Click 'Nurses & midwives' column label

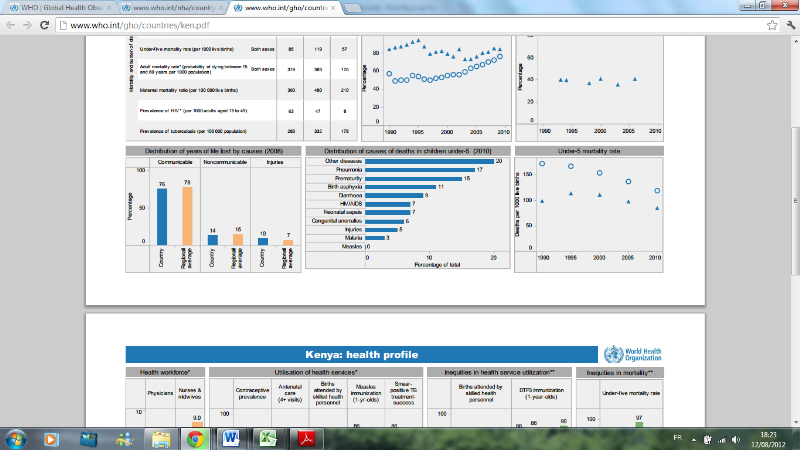pos(190,393)
